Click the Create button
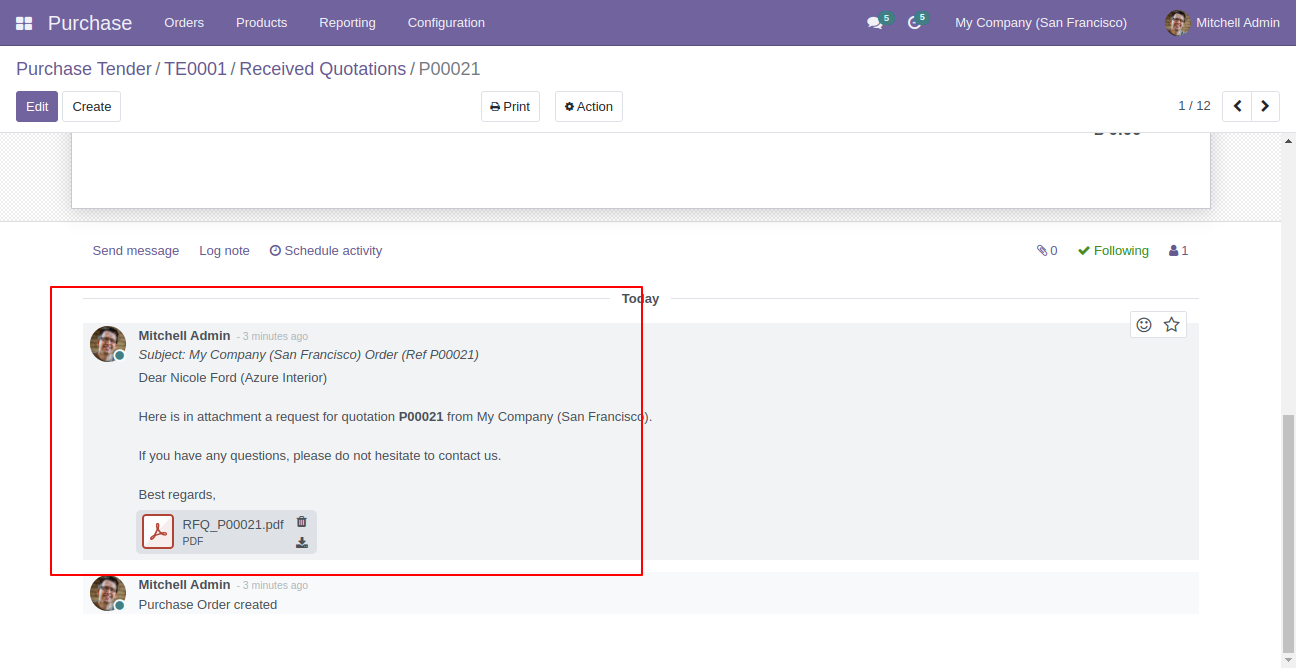1296x668 pixels. click(92, 107)
